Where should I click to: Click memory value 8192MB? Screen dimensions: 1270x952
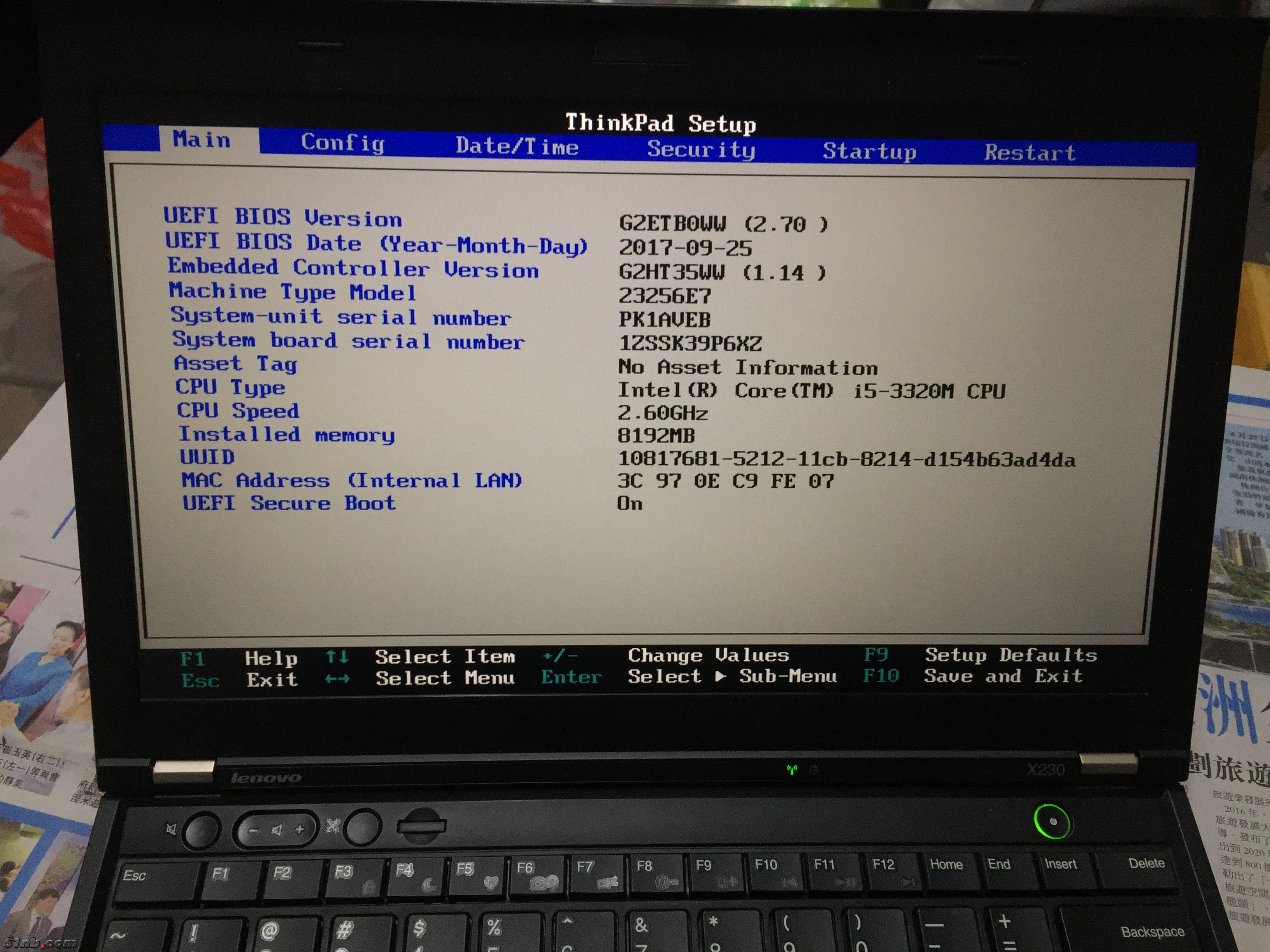656,436
